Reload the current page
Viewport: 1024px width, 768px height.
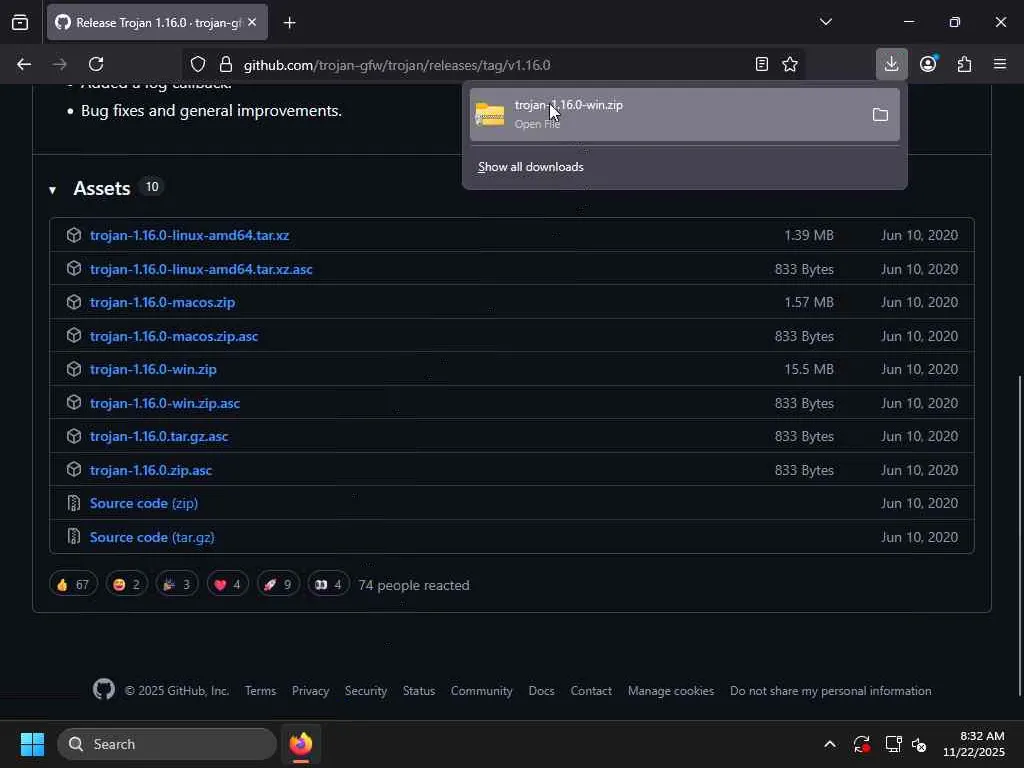point(96,64)
